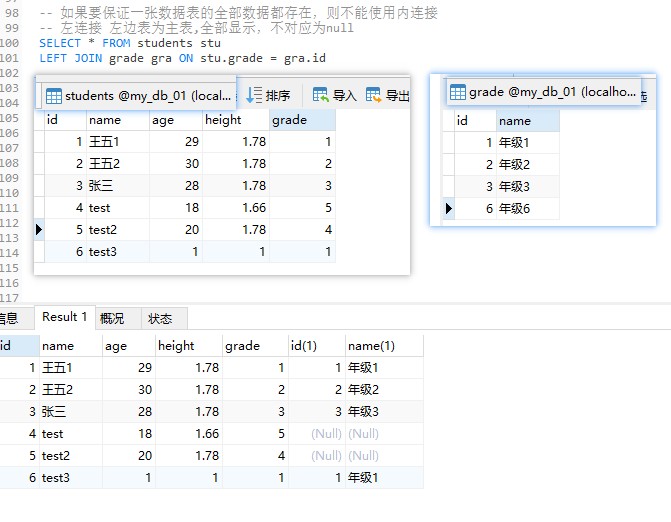Click the row marker arrow beside test2 row
The width and height of the screenshot is (671, 522).
(39, 230)
